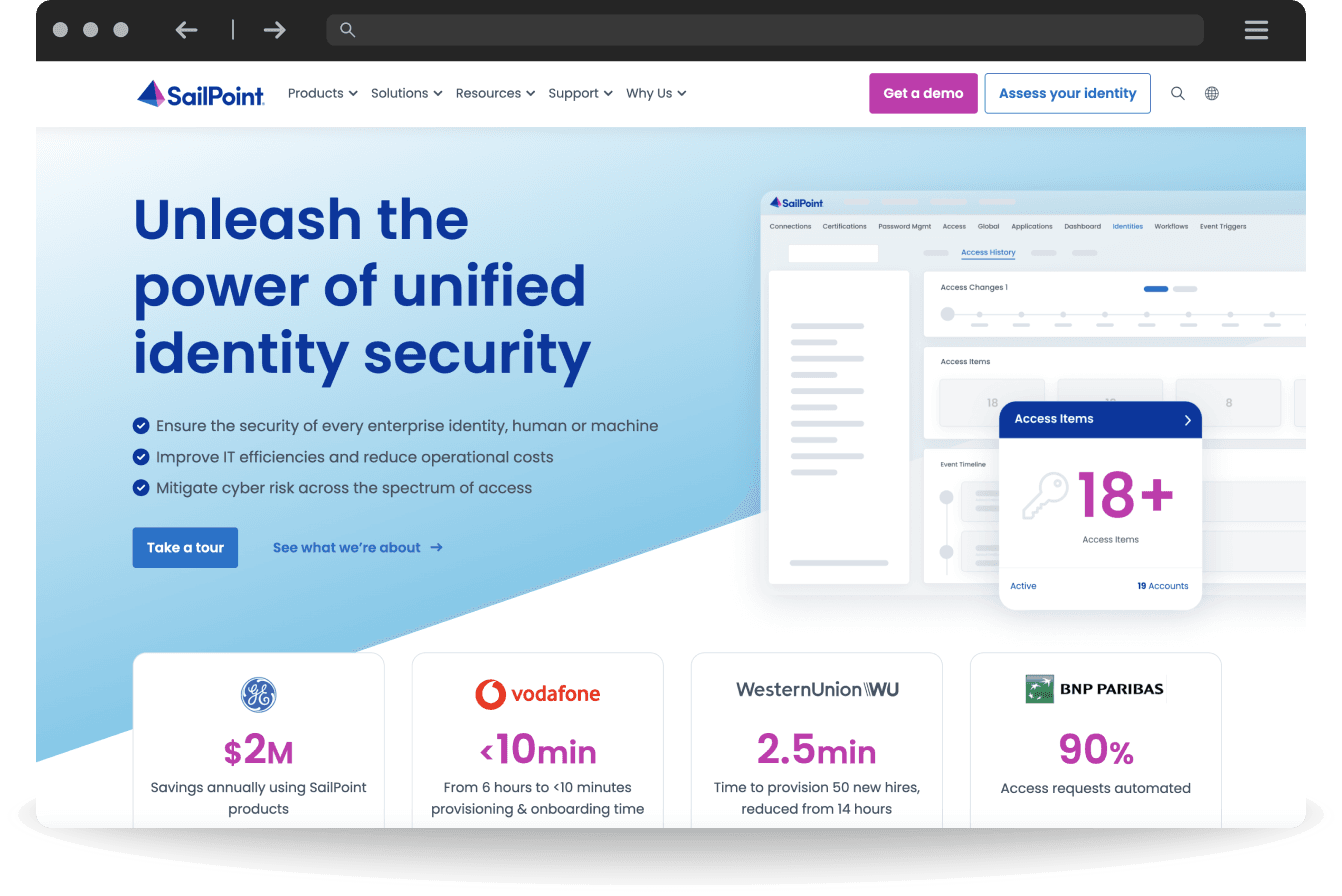Open the site search magnifier icon
This screenshot has height=896, width=1342.
point(1177,93)
